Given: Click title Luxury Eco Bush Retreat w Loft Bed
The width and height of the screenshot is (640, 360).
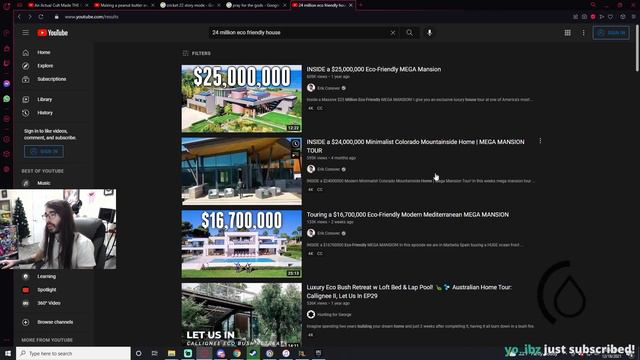Looking at the screenshot, I should [409, 291].
